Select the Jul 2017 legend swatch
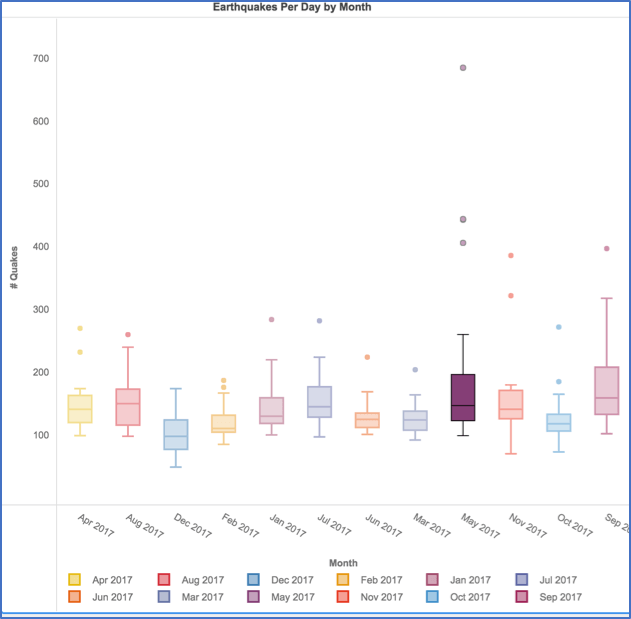The height and width of the screenshot is (619, 631). pyautogui.click(x=521, y=580)
